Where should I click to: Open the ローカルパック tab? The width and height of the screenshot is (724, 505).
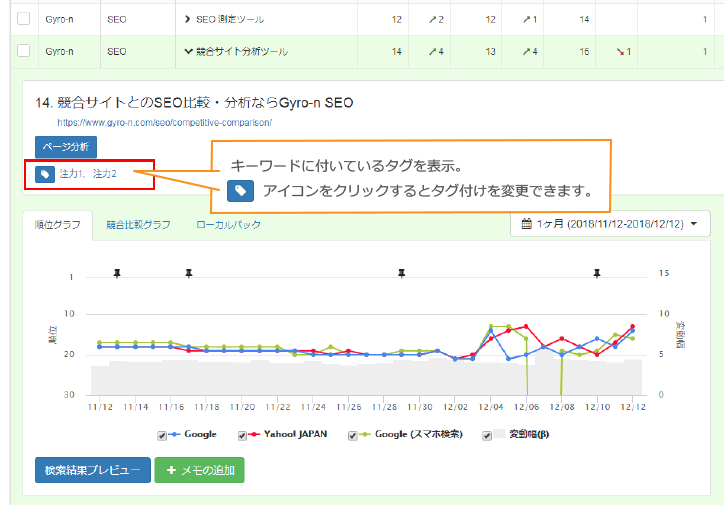coord(228,225)
